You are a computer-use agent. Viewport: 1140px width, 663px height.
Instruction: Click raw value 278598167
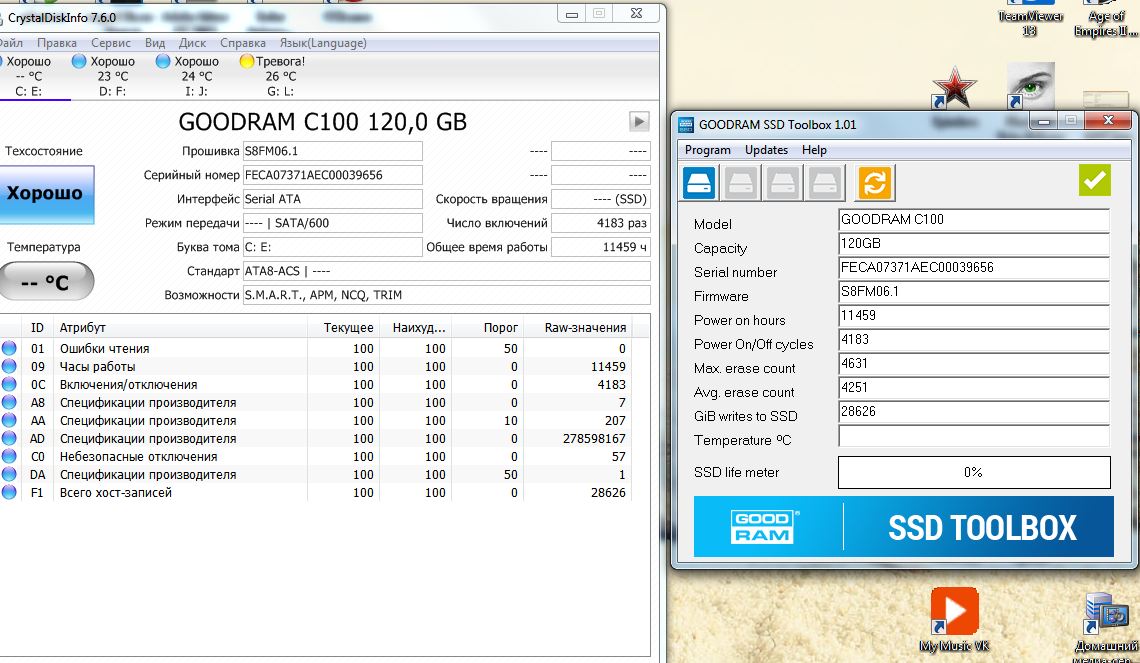click(594, 438)
